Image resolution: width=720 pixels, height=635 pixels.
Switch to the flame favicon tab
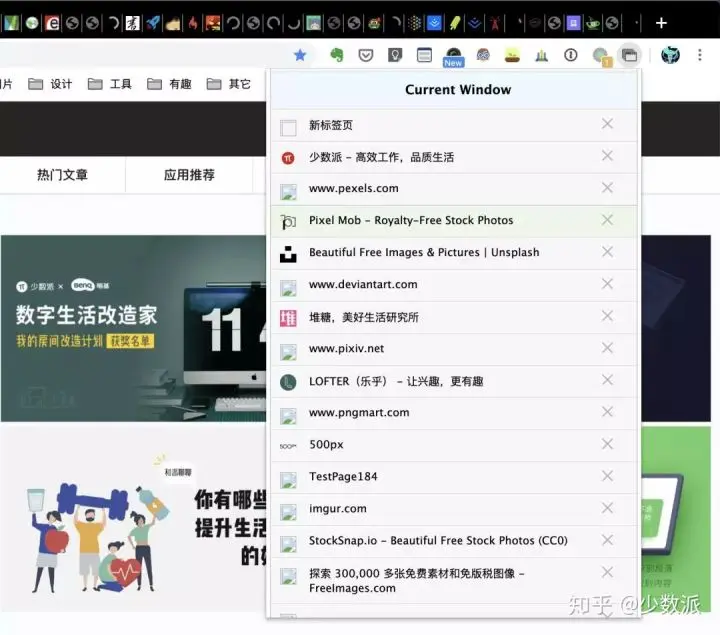coord(193,23)
